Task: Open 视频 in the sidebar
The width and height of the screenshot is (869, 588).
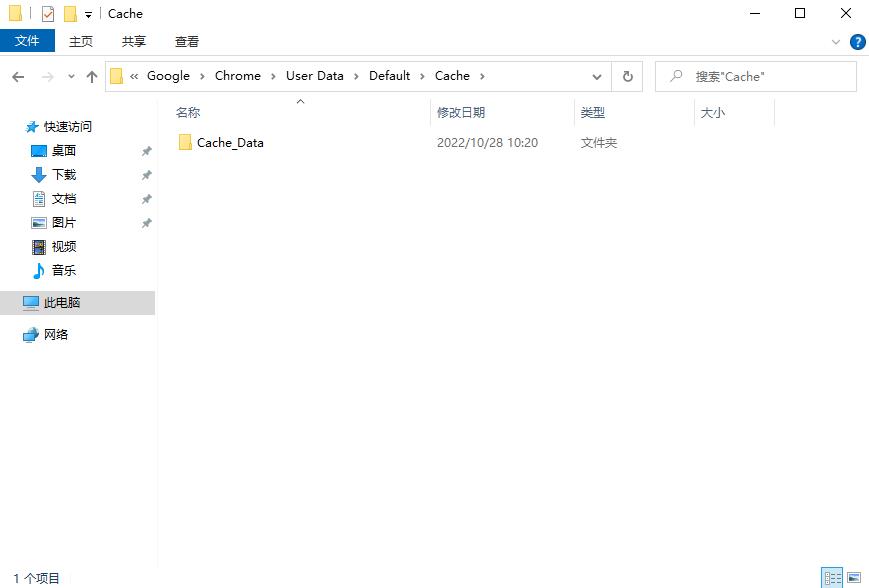Action: coord(64,246)
